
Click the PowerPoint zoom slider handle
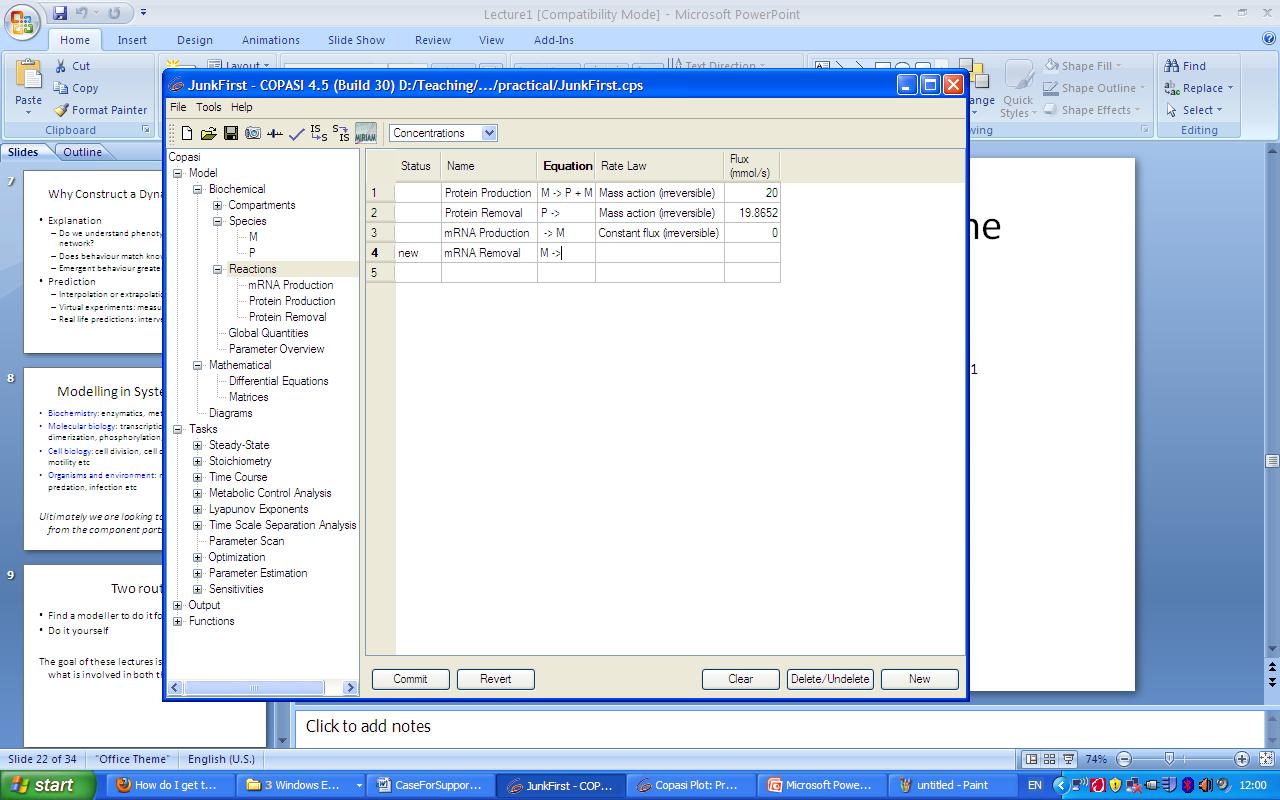point(1169,759)
